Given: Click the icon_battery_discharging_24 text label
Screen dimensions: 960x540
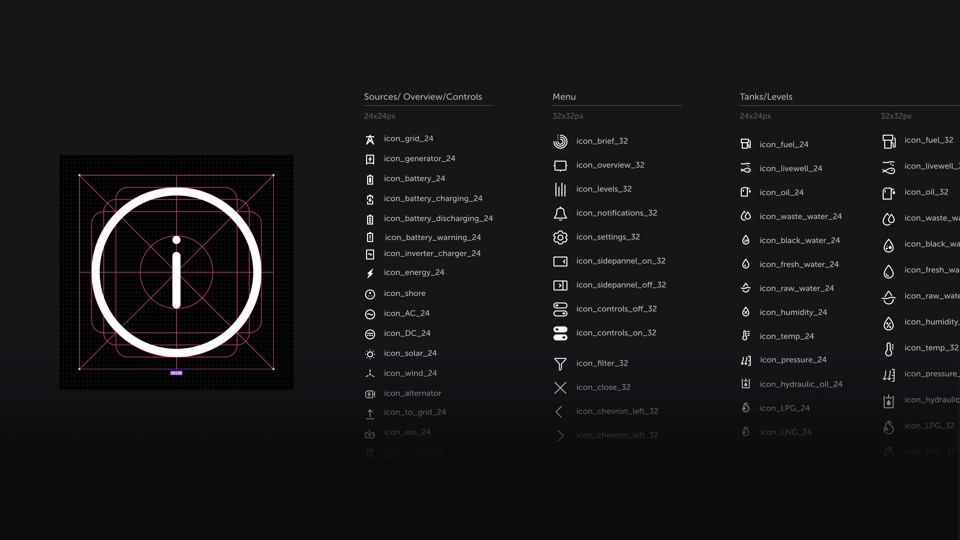Looking at the screenshot, I should pyautogui.click(x=438, y=219).
